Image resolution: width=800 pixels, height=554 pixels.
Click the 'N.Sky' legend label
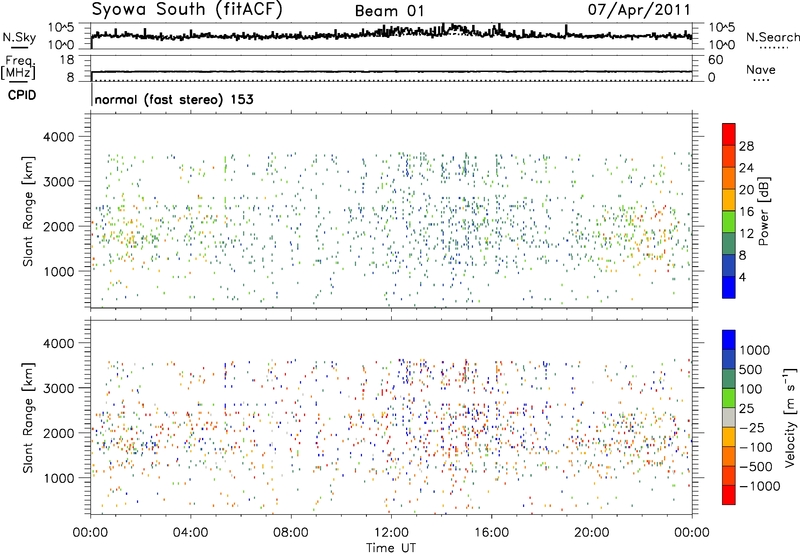19,37
